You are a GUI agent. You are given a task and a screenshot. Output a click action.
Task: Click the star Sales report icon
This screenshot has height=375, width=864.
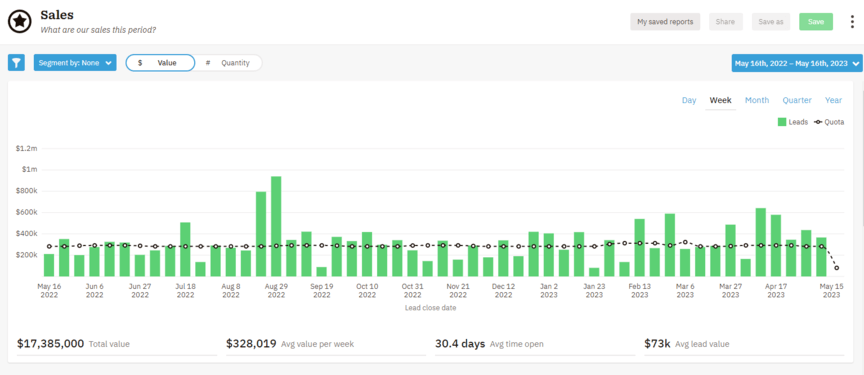pos(20,21)
